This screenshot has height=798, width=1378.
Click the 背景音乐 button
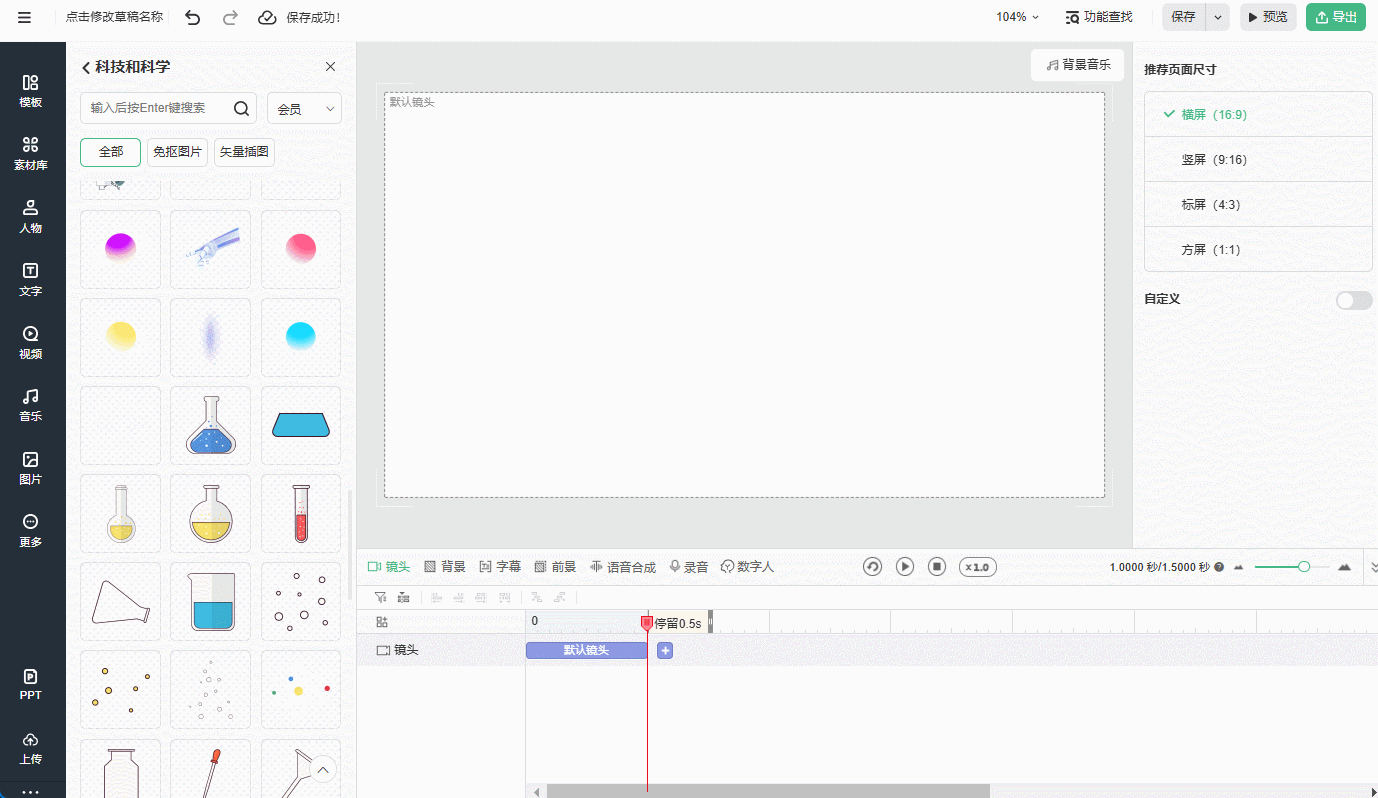click(1077, 65)
